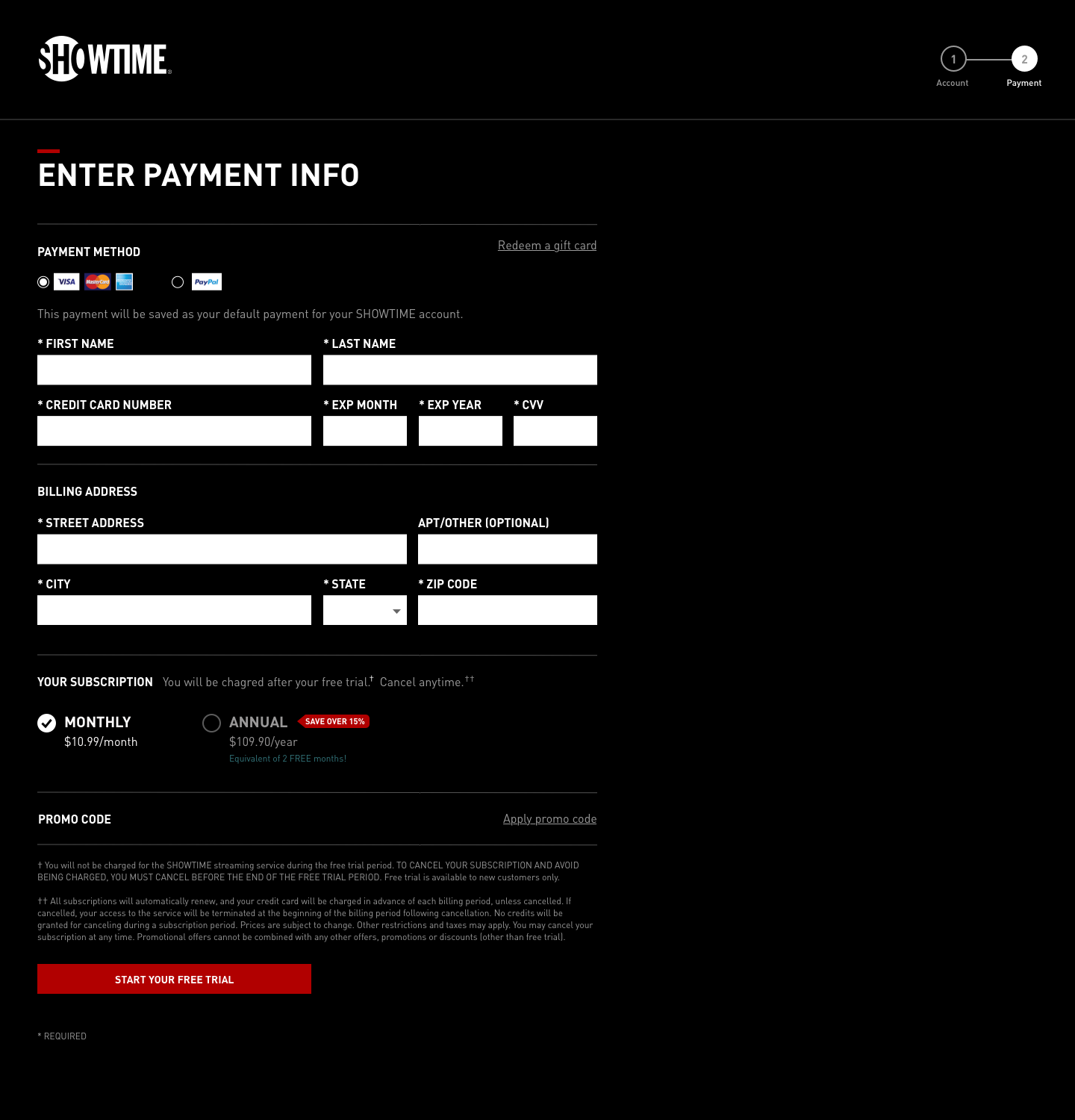Click the PayPal logo icon
This screenshot has height=1120, width=1075.
click(x=207, y=281)
